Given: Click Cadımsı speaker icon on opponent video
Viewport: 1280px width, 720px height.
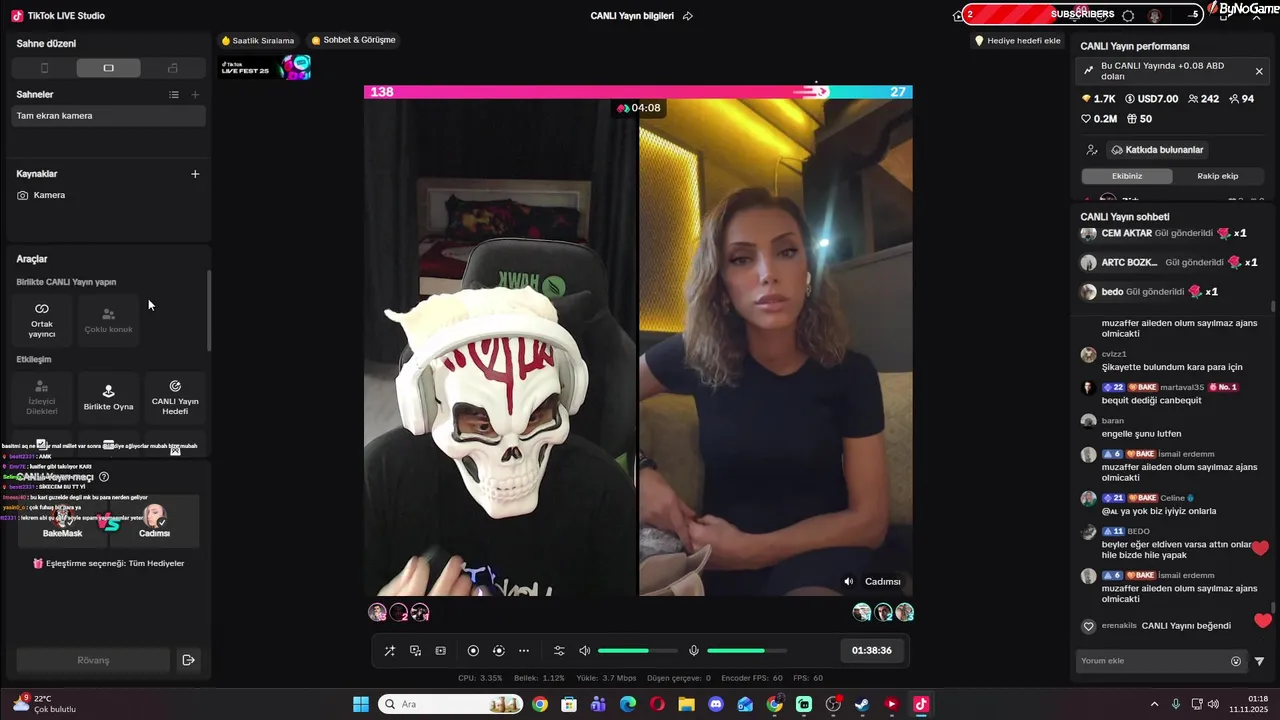Looking at the screenshot, I should click(849, 582).
